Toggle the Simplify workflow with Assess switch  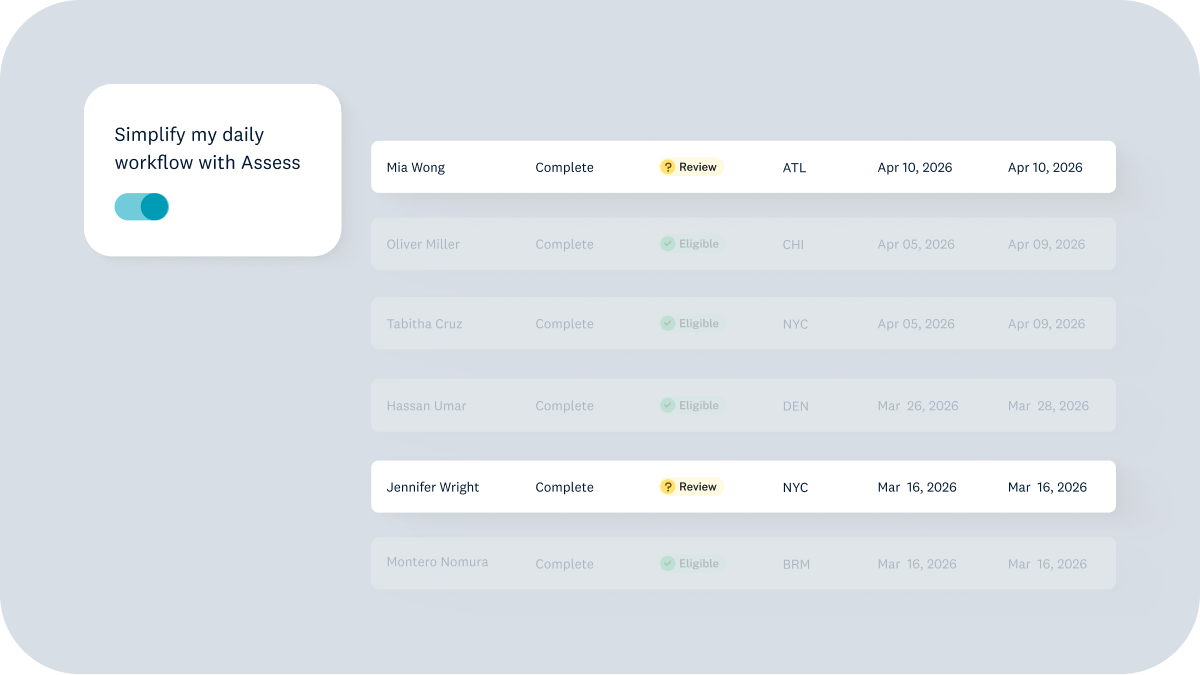click(x=142, y=207)
